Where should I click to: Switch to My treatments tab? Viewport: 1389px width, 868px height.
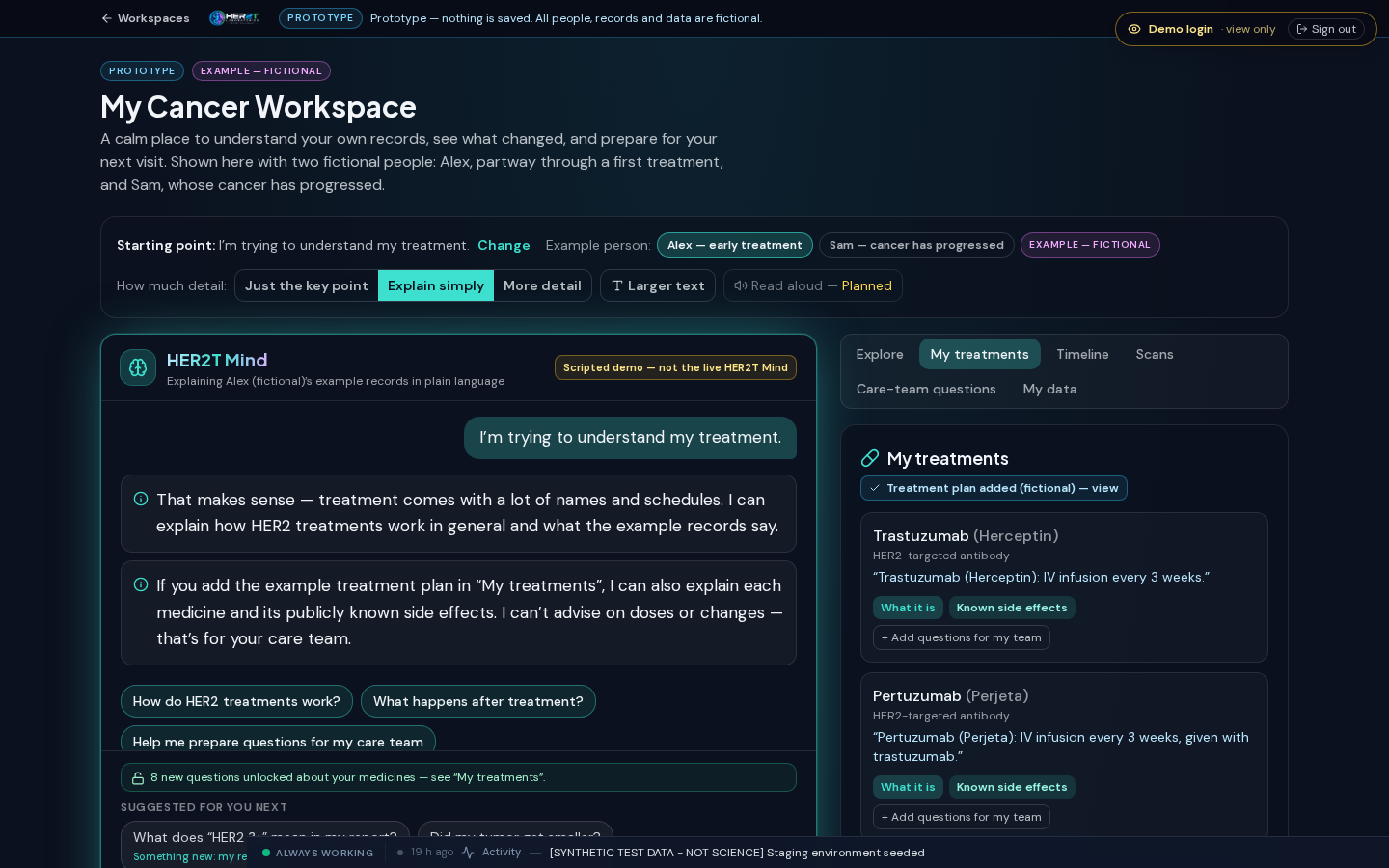[x=979, y=354]
